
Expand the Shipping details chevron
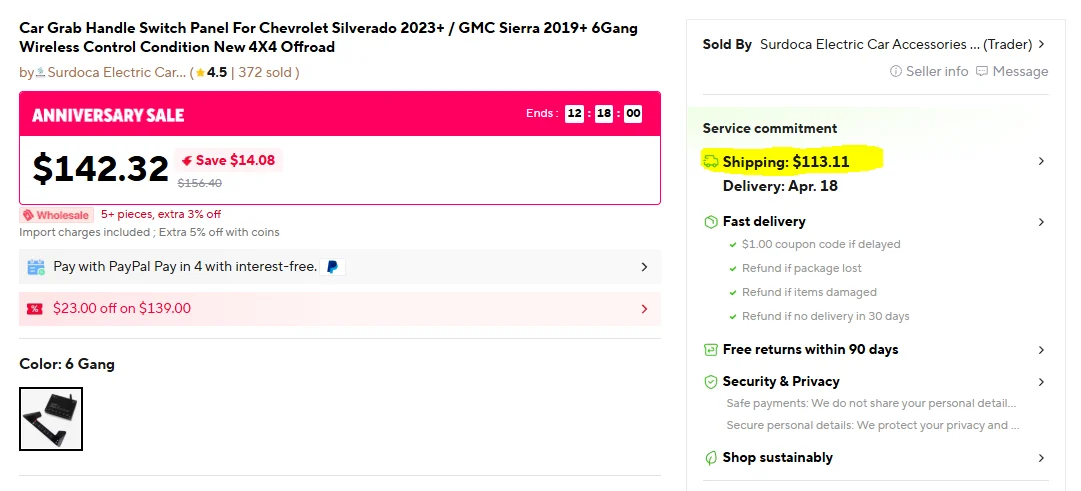click(1041, 161)
